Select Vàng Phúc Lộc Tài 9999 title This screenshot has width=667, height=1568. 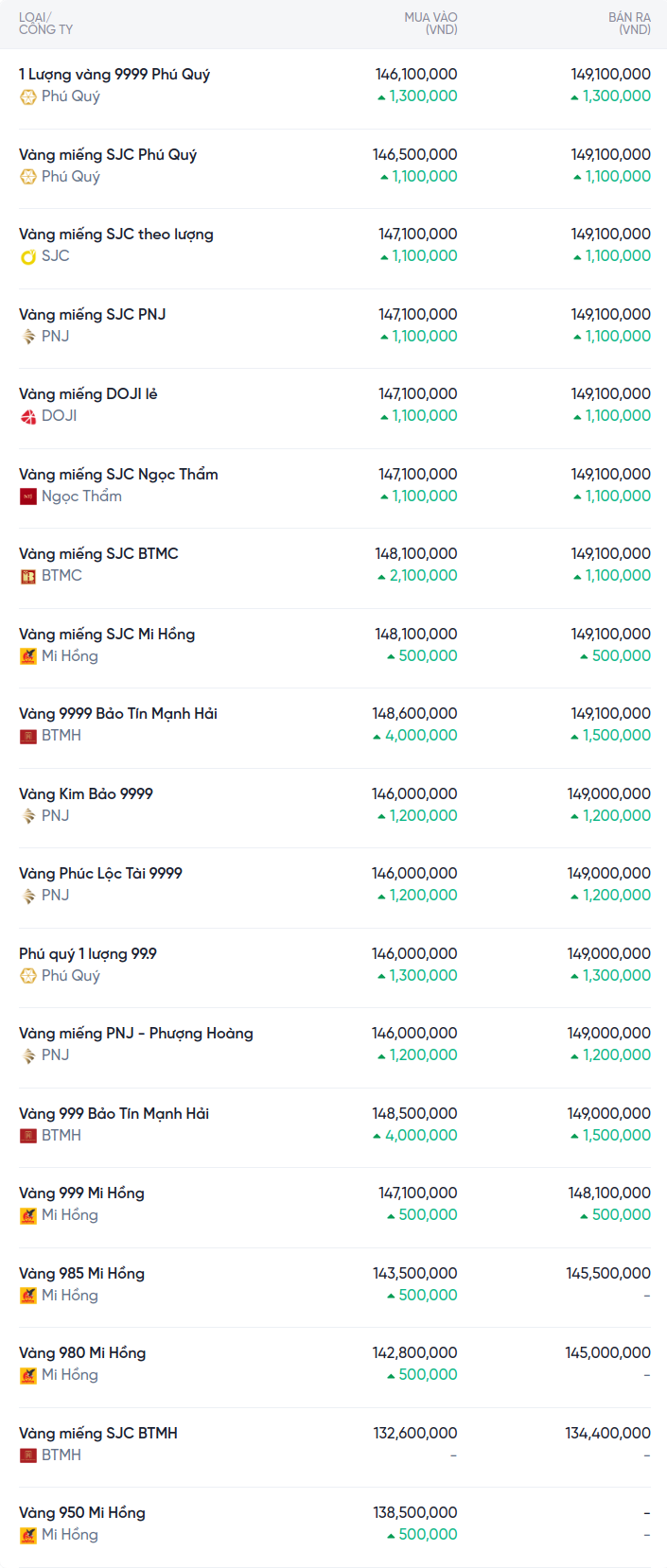[100, 874]
